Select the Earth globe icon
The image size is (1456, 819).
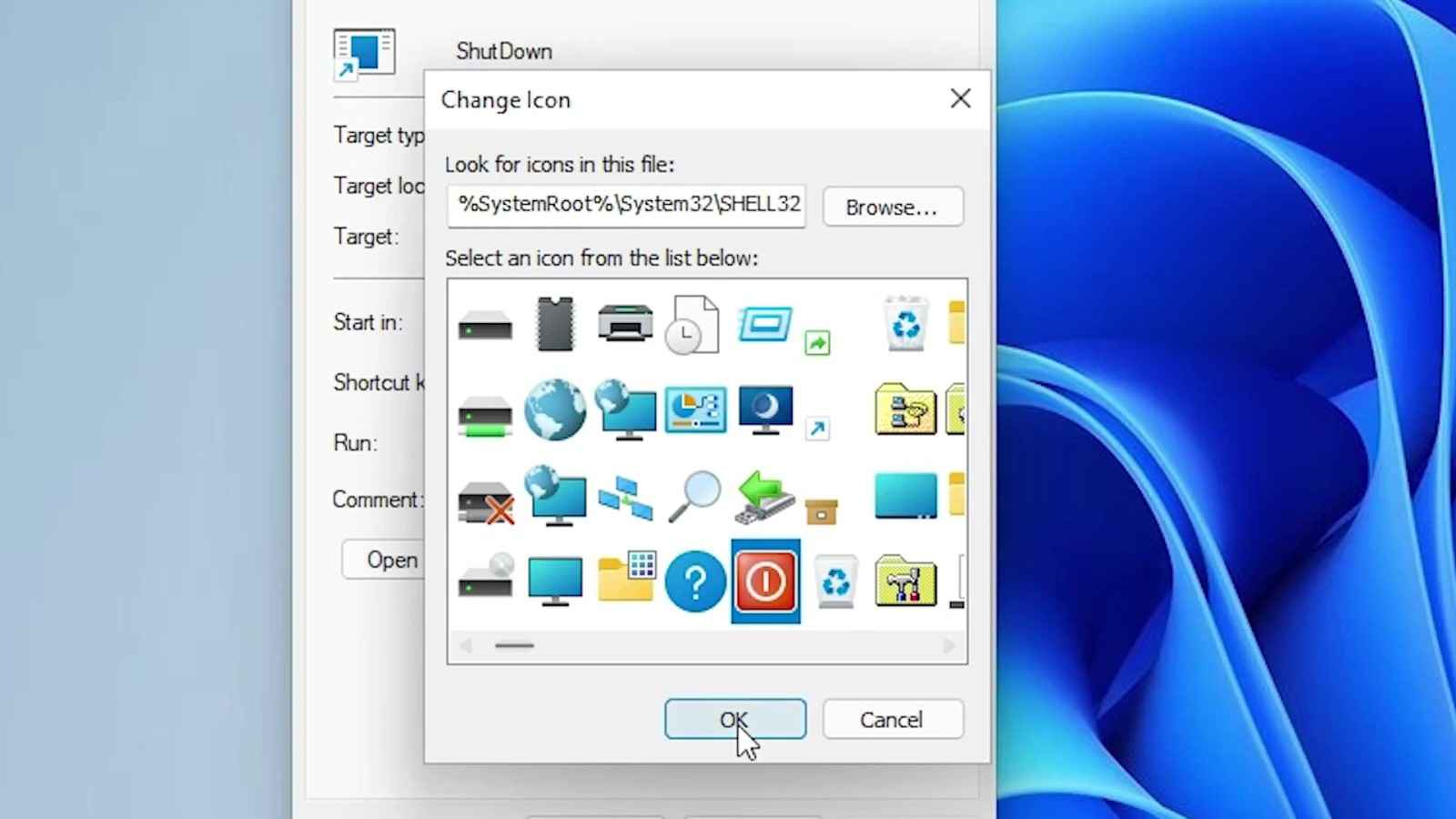[555, 410]
